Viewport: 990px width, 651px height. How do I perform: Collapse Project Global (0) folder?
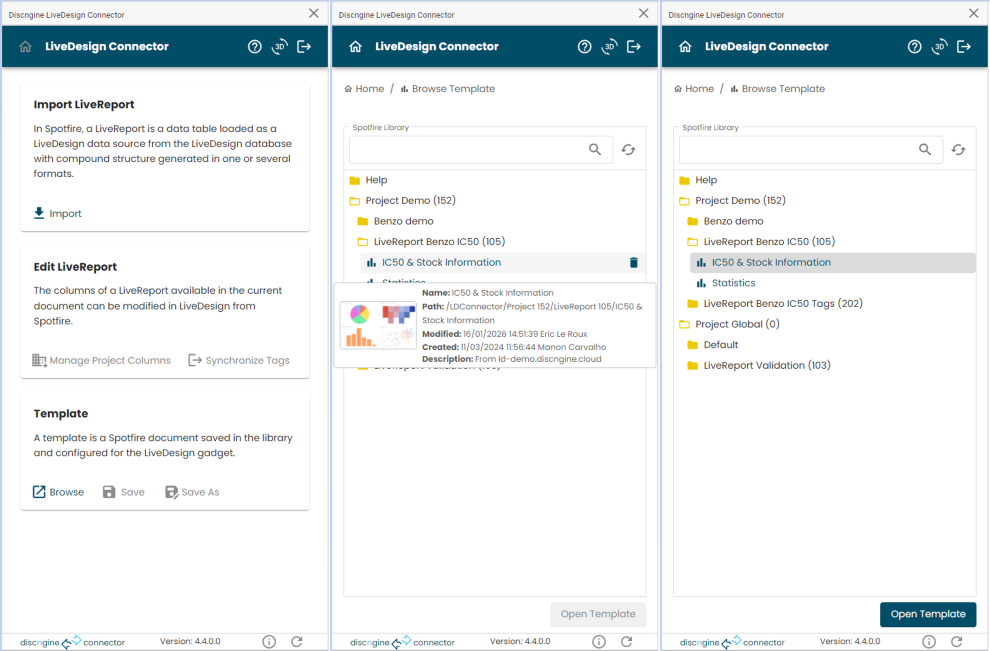729,325
